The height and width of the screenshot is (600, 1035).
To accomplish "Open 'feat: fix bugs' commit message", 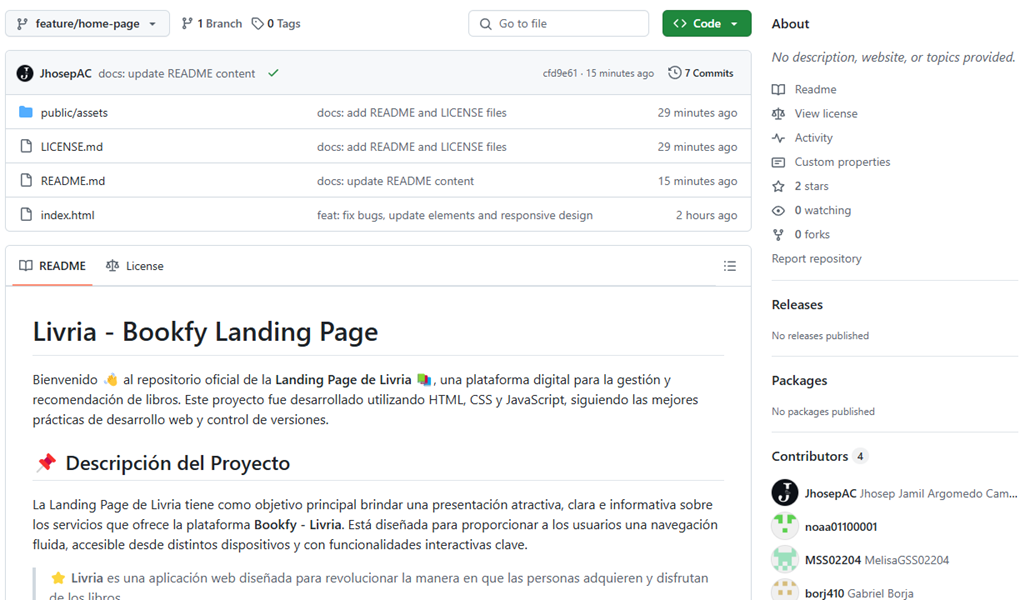I will click(x=455, y=215).
